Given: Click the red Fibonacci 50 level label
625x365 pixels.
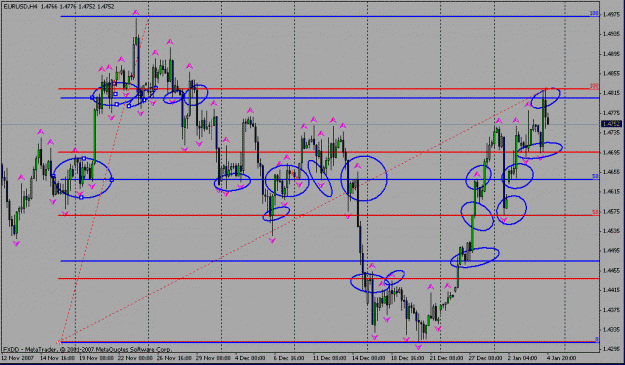Looking at the screenshot, I should point(595,212).
